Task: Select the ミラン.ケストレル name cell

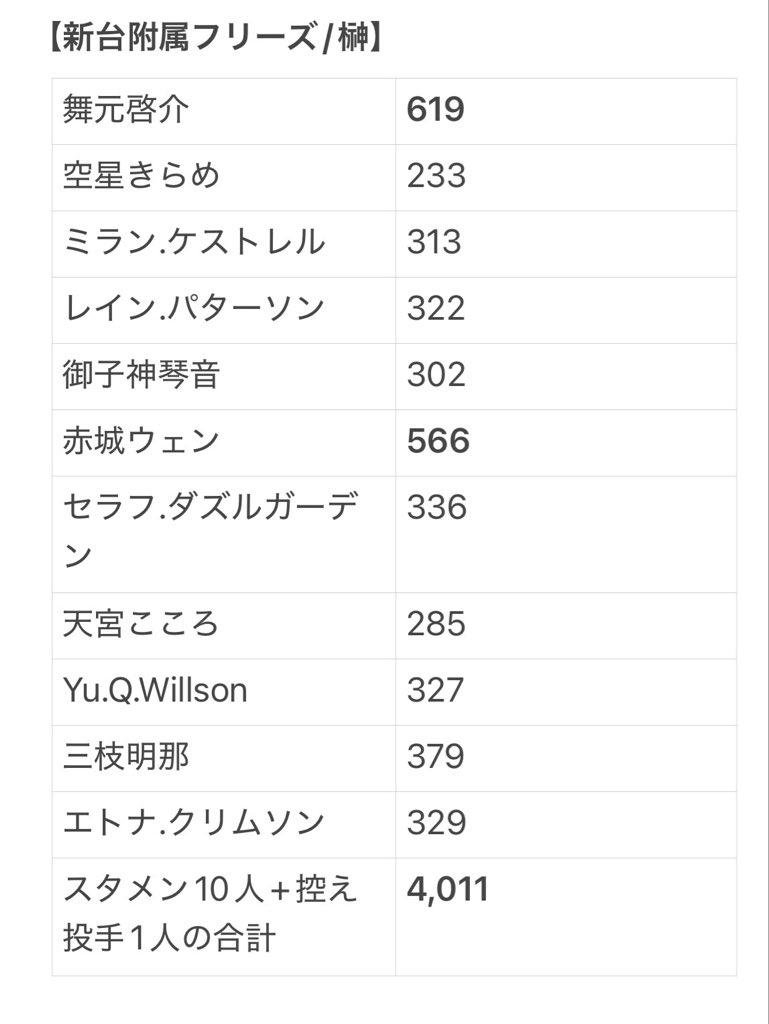Action: 224,244
